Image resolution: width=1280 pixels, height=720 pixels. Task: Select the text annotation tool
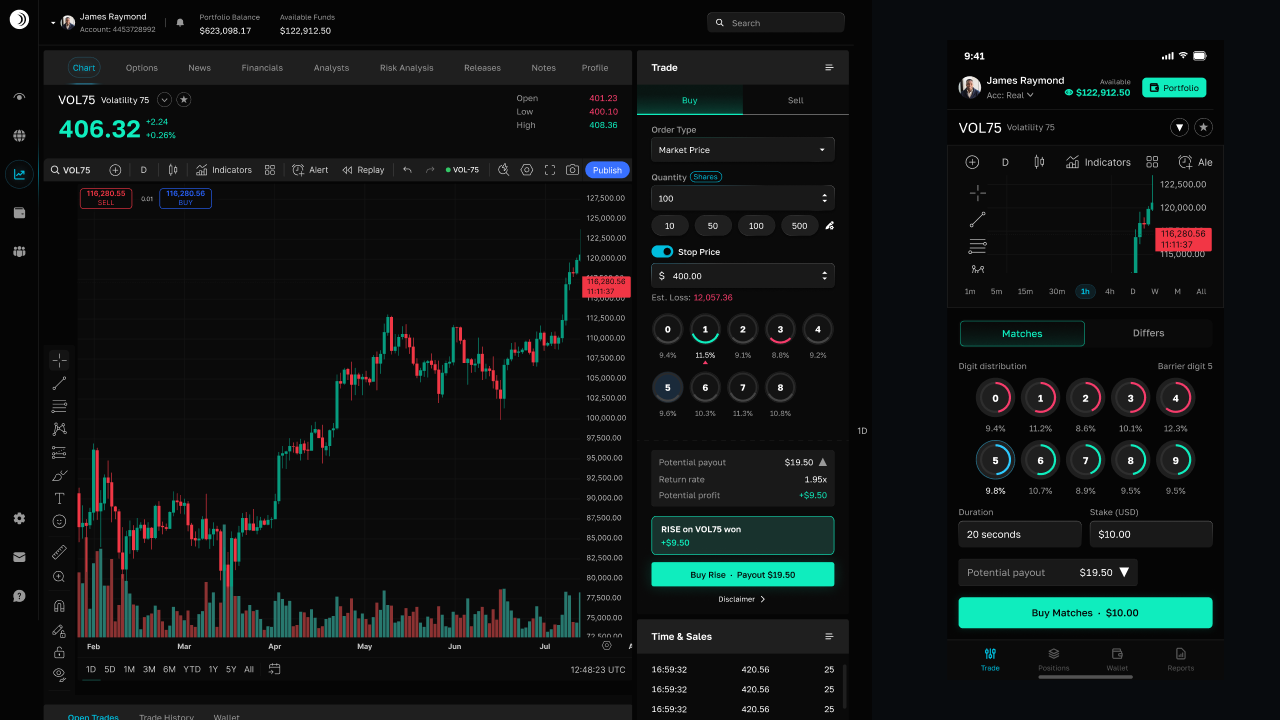(x=59, y=498)
